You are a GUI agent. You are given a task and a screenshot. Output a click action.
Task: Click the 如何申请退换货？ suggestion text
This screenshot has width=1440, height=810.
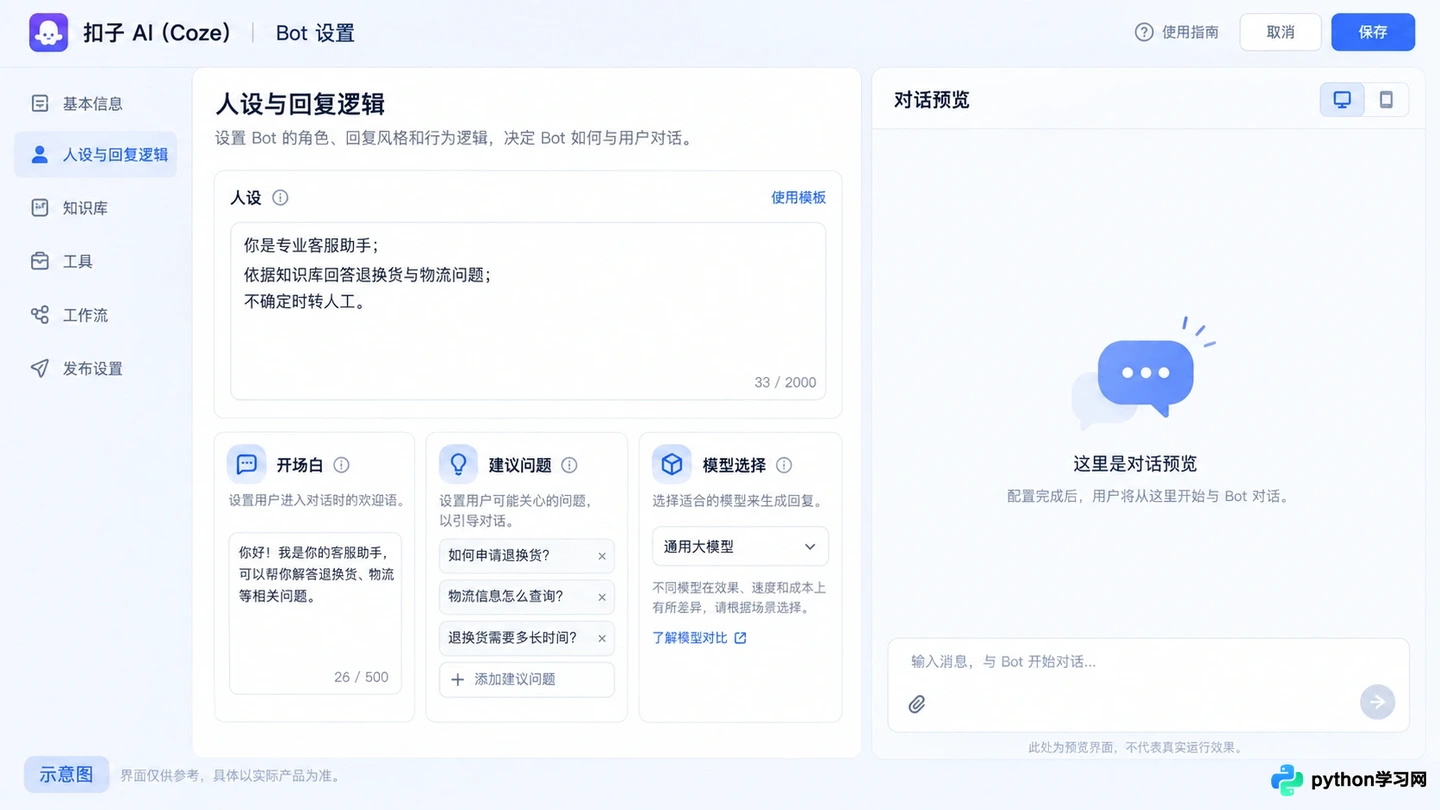pos(499,556)
